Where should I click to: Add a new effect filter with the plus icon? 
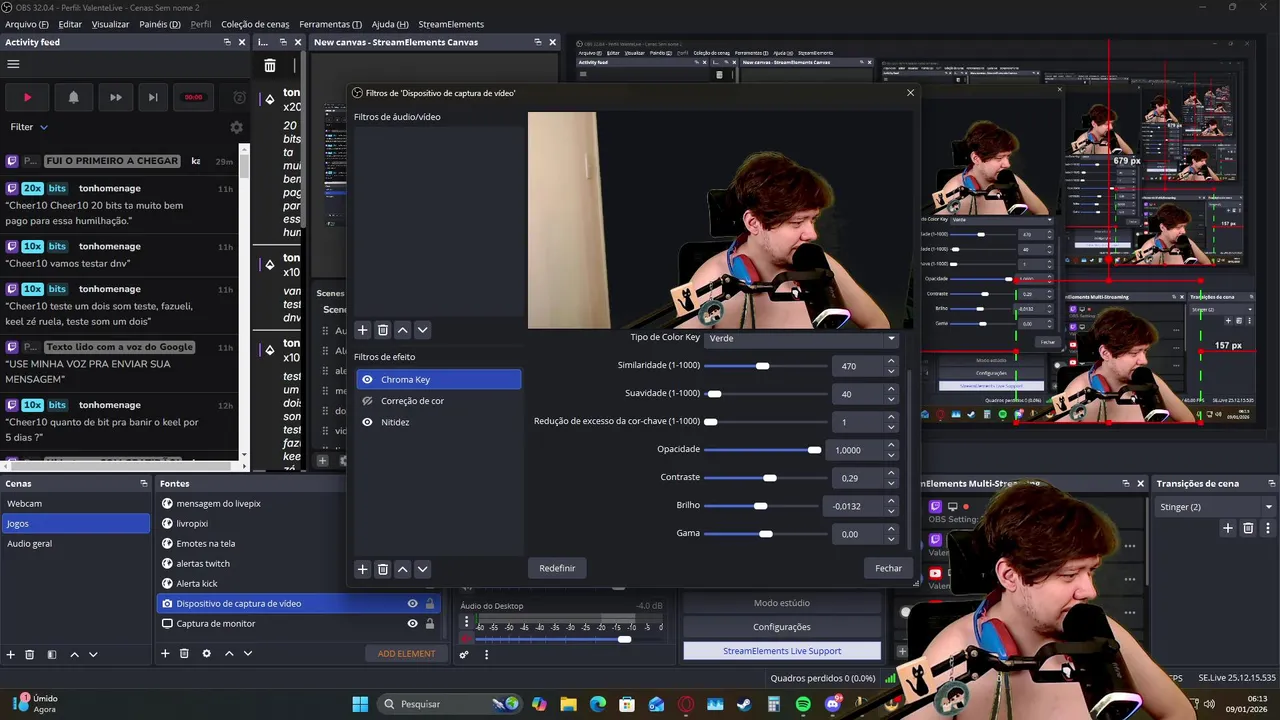pos(363,569)
